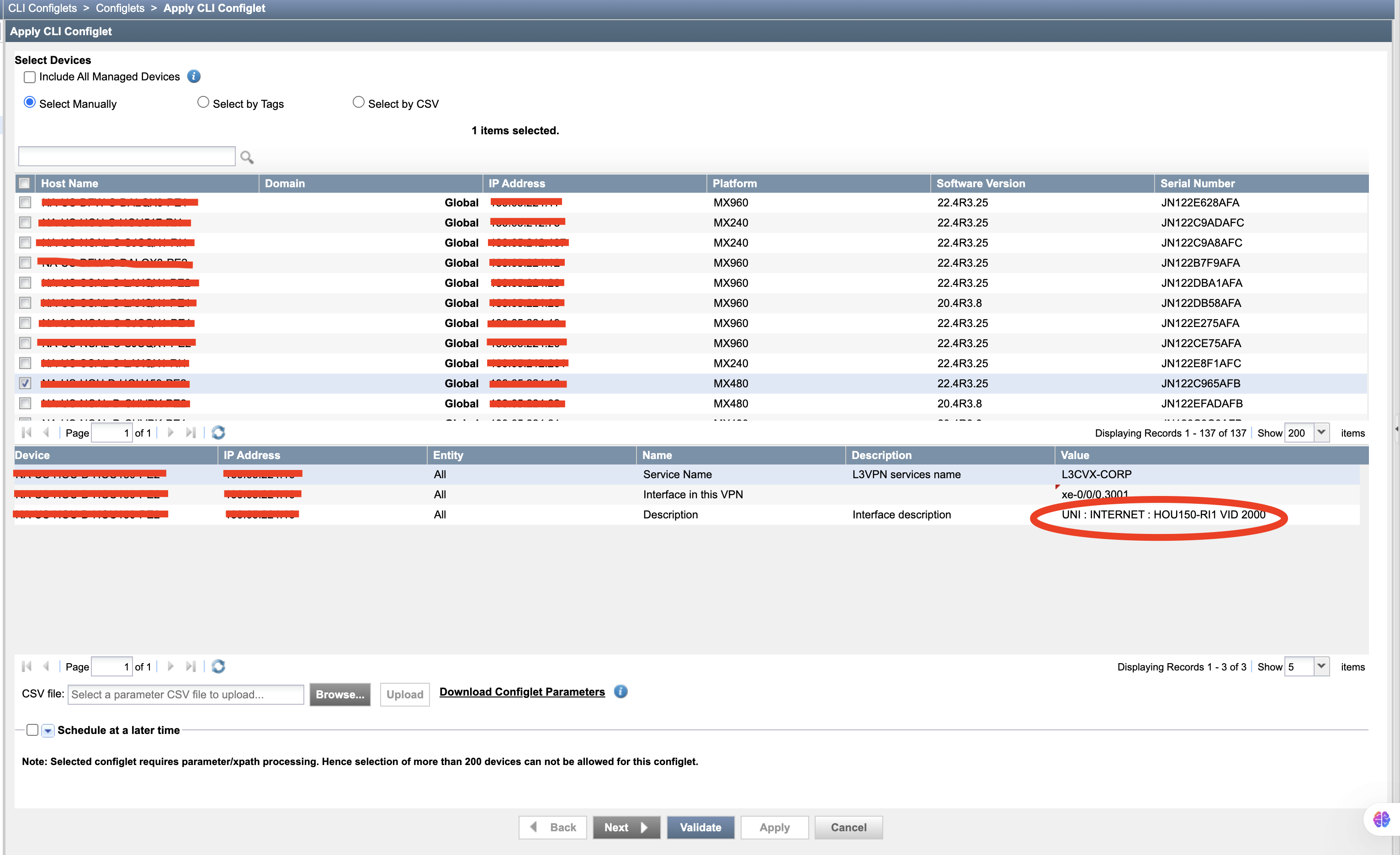Screen dimensions: 1400x855
Task: Click the page number field in devices grid
Action: pyautogui.click(x=112, y=433)
